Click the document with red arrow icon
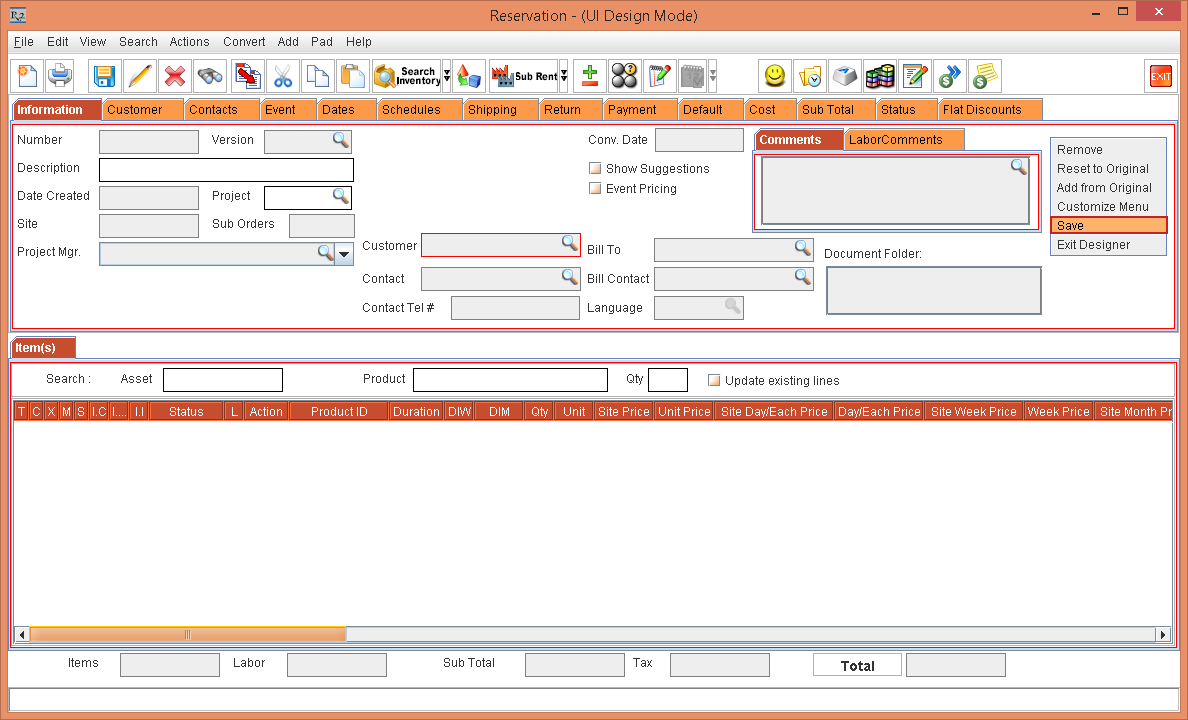This screenshot has height=720, width=1188. point(247,76)
